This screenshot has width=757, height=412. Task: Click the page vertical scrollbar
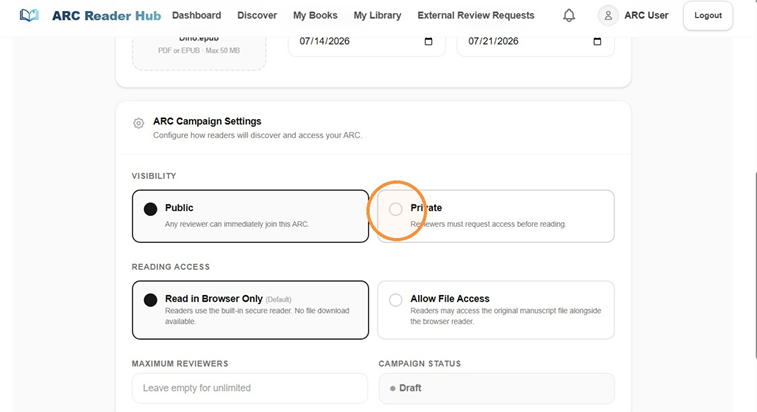[x=755, y=266]
